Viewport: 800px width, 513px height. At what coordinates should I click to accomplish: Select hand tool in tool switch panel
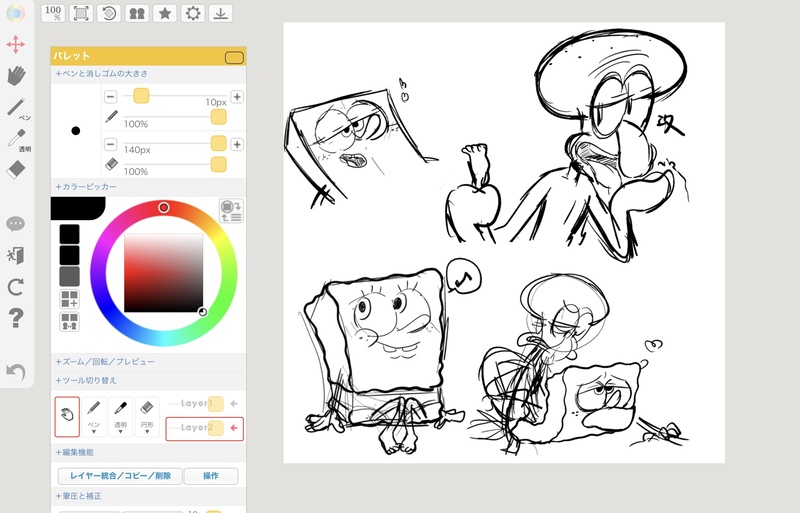pos(67,417)
